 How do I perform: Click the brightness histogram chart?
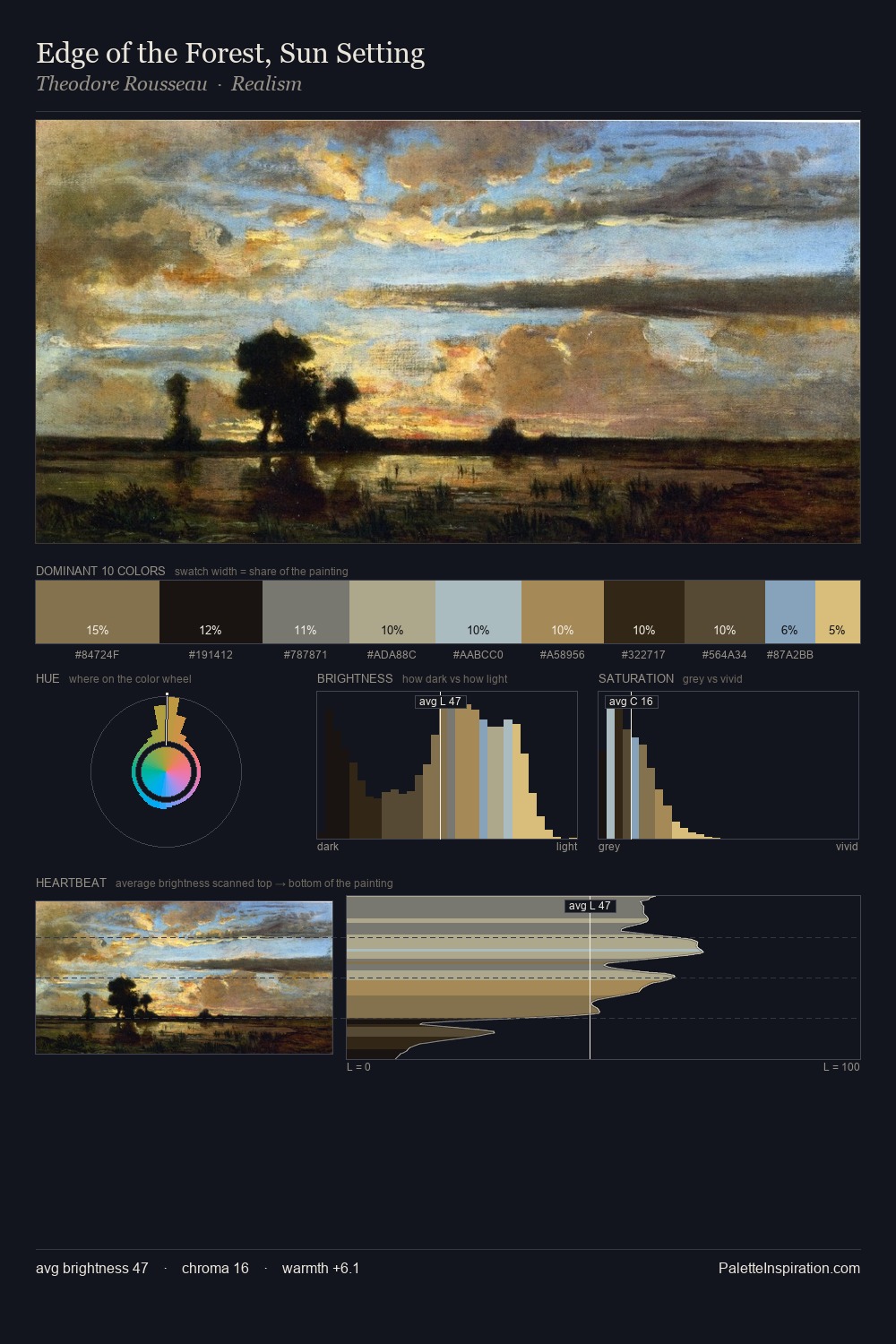447,765
